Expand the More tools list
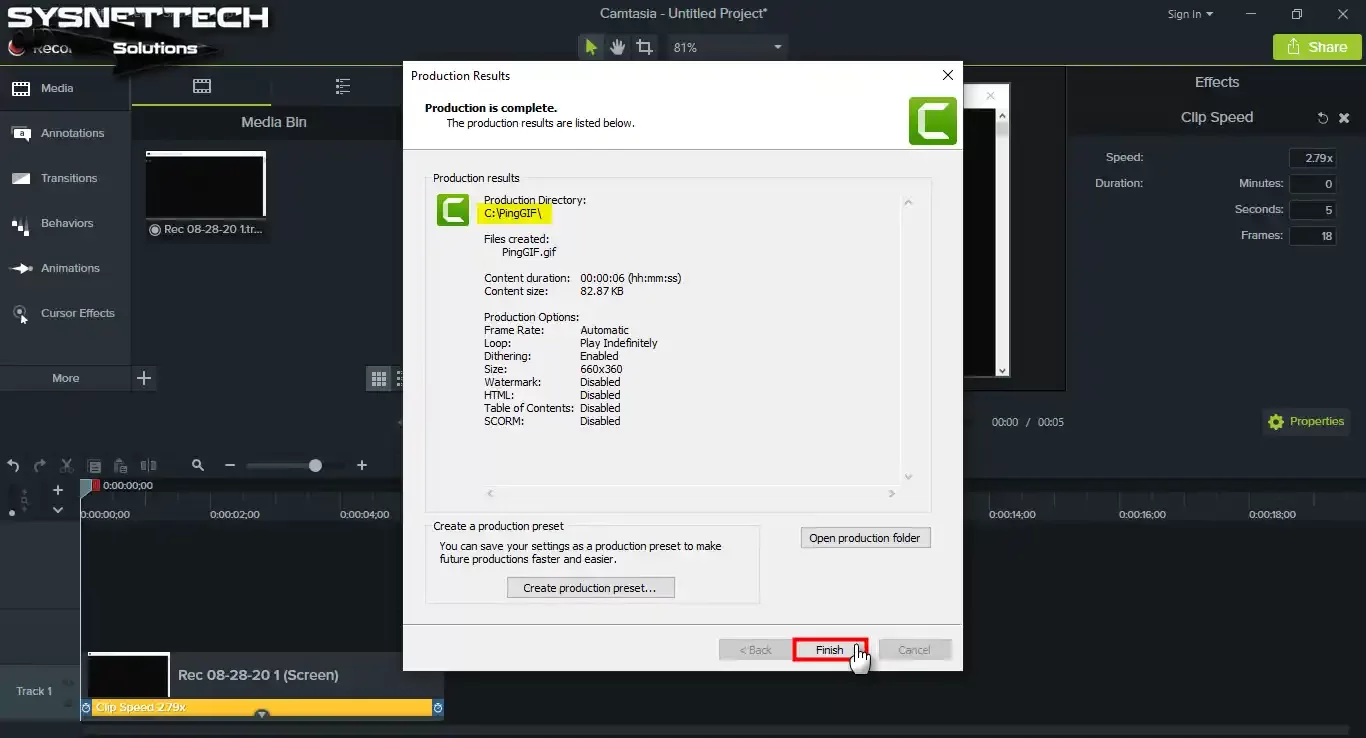 pyautogui.click(x=65, y=378)
